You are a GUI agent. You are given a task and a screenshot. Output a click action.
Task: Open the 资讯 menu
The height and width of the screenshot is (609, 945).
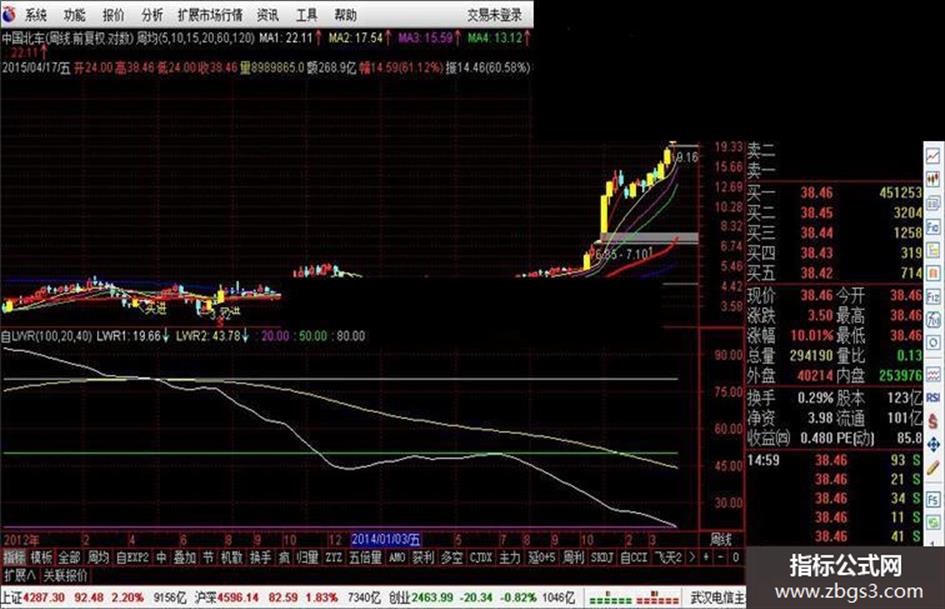pos(268,14)
